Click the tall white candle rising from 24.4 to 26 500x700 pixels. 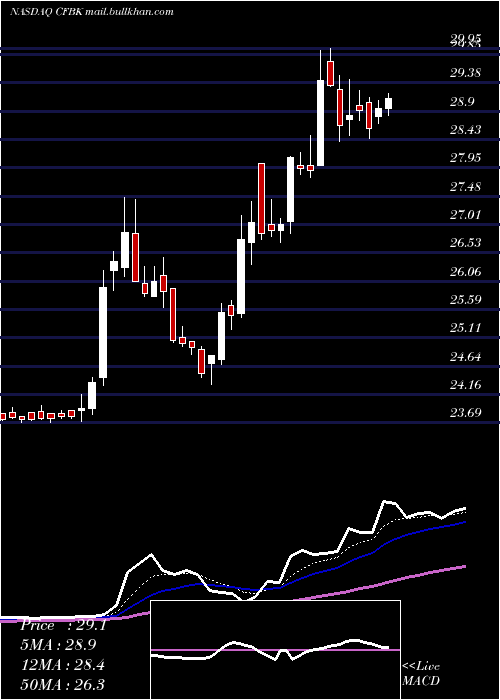point(103,333)
